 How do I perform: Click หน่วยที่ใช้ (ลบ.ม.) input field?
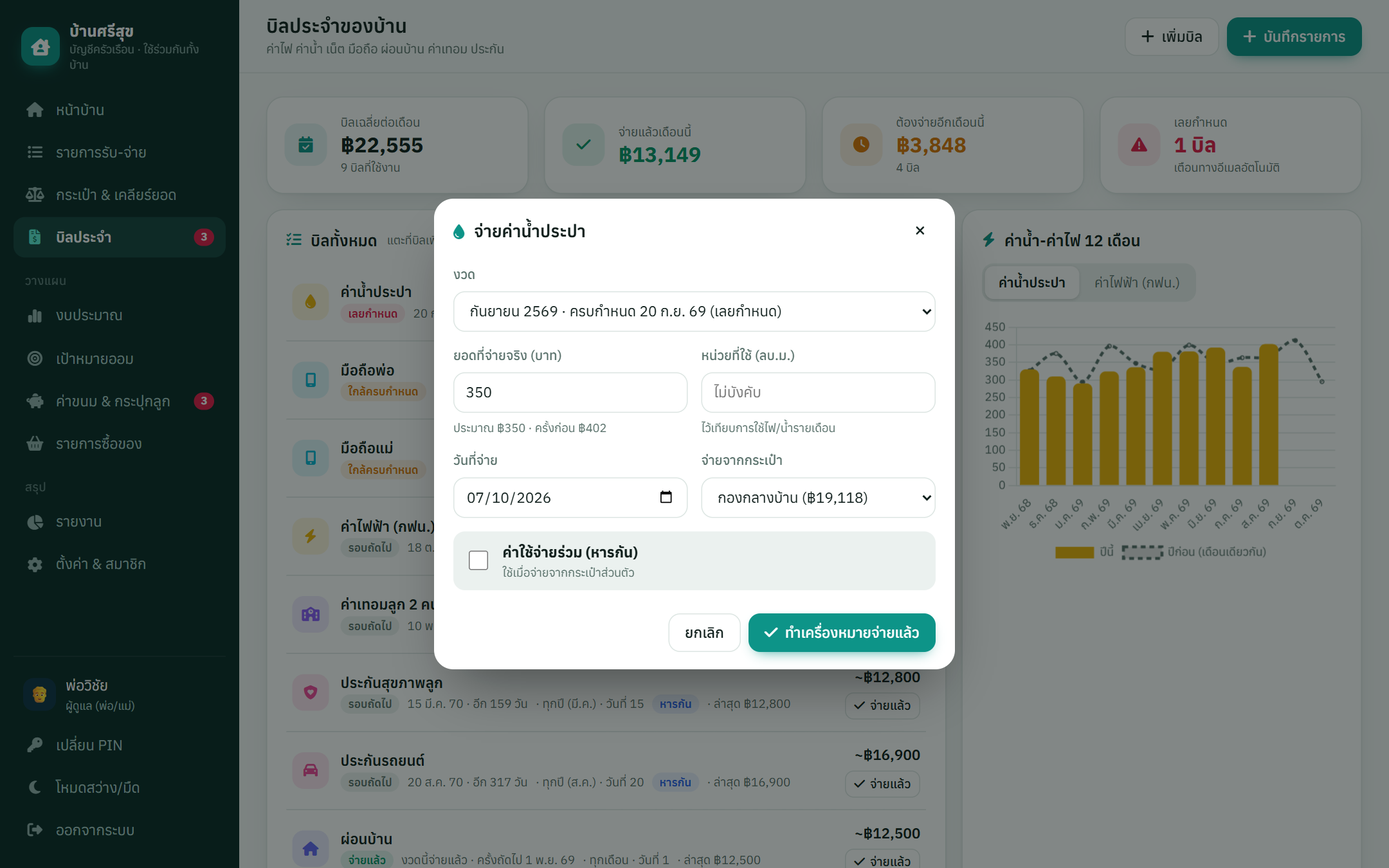(x=818, y=392)
